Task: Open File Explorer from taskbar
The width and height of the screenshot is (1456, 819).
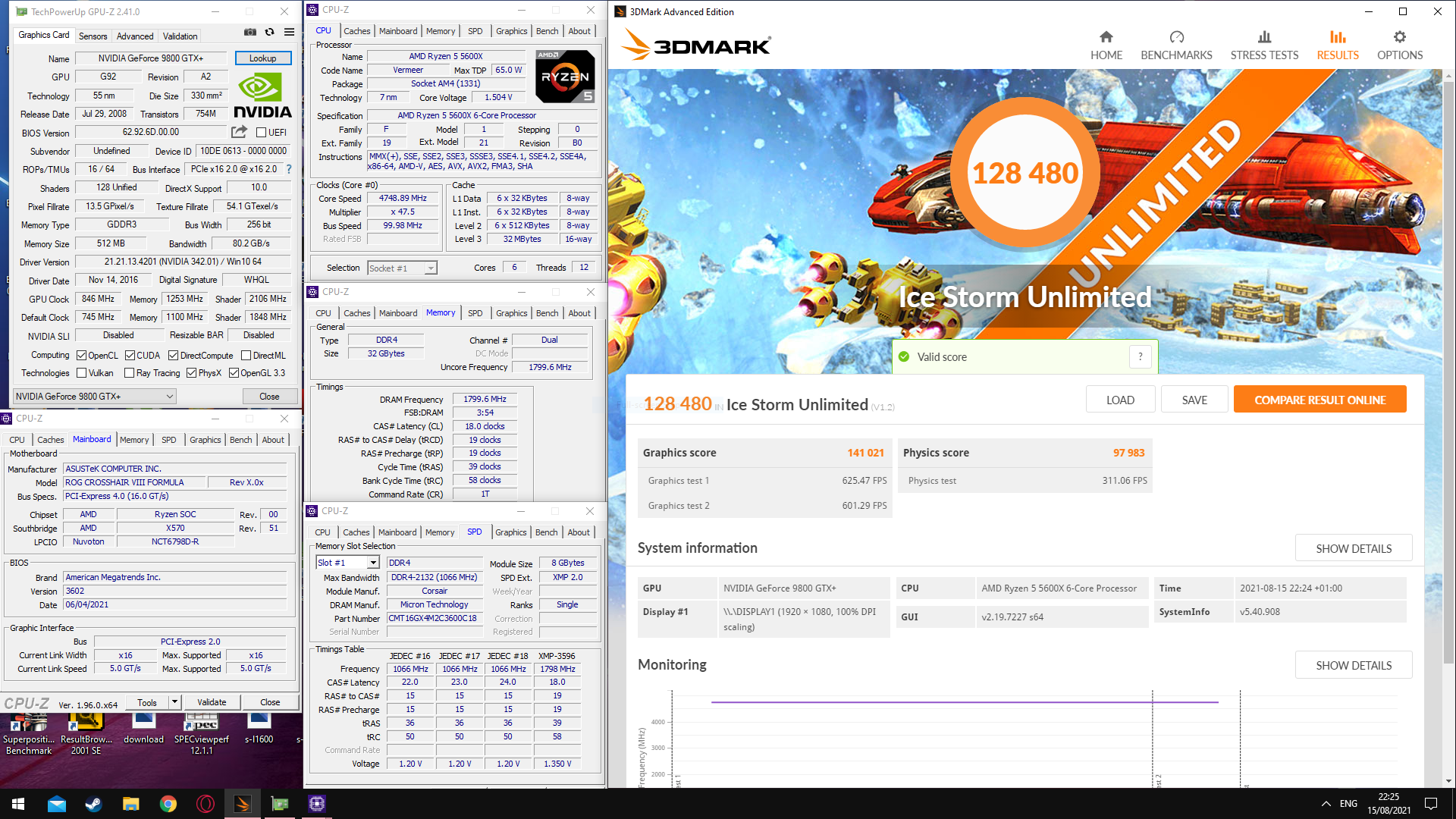Action: pos(130,804)
